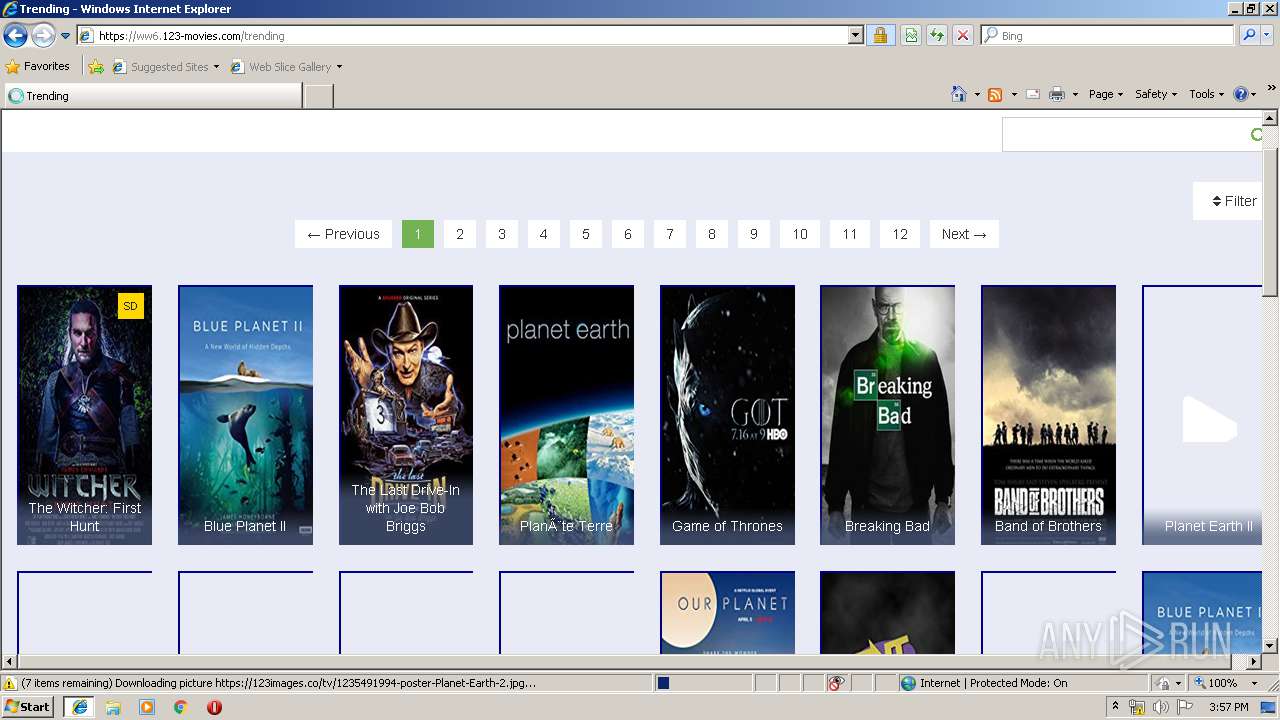The width and height of the screenshot is (1280, 720).
Task: Click the Read Mail icon
Action: click(x=1033, y=94)
